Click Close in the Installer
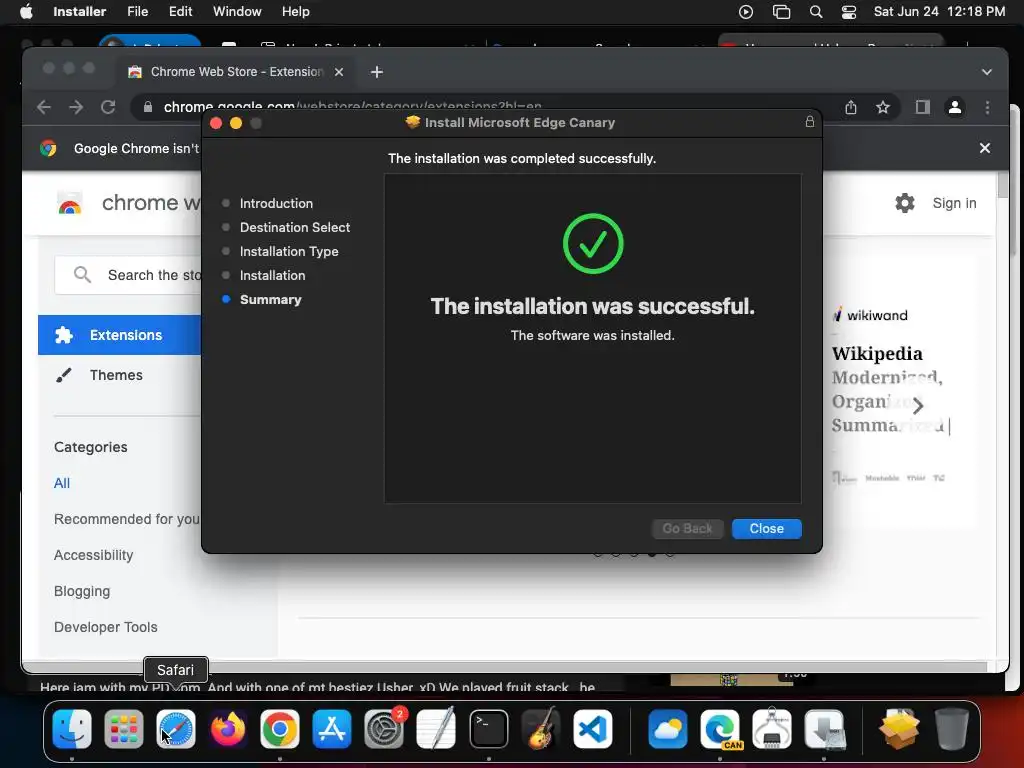The image size is (1024, 768). [x=767, y=528]
